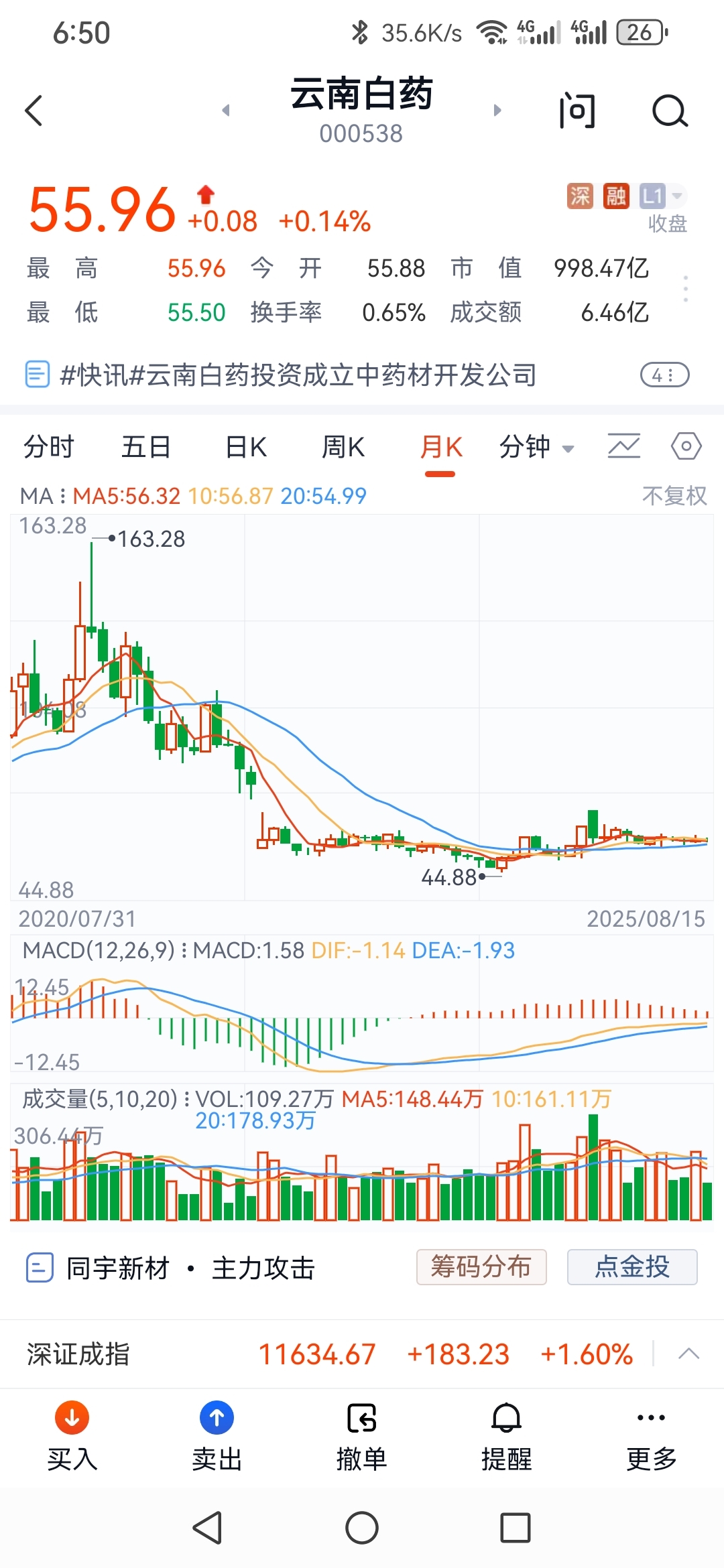
Task: Open MA indicator settings label
Action: tap(43, 496)
